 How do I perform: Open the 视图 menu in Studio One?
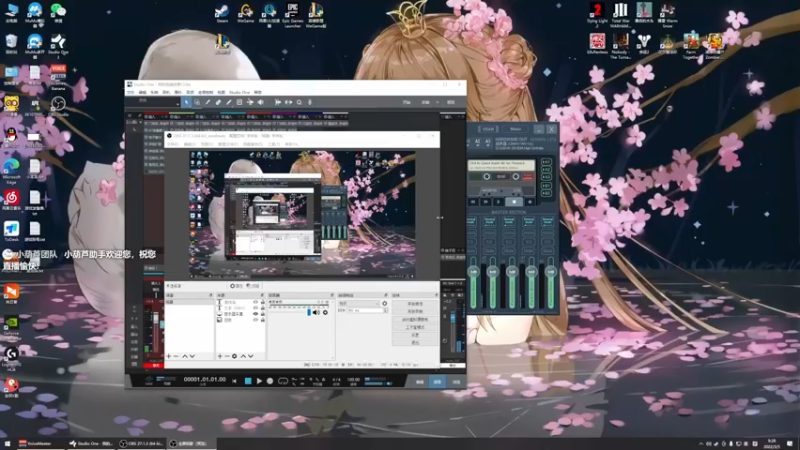(x=221, y=92)
